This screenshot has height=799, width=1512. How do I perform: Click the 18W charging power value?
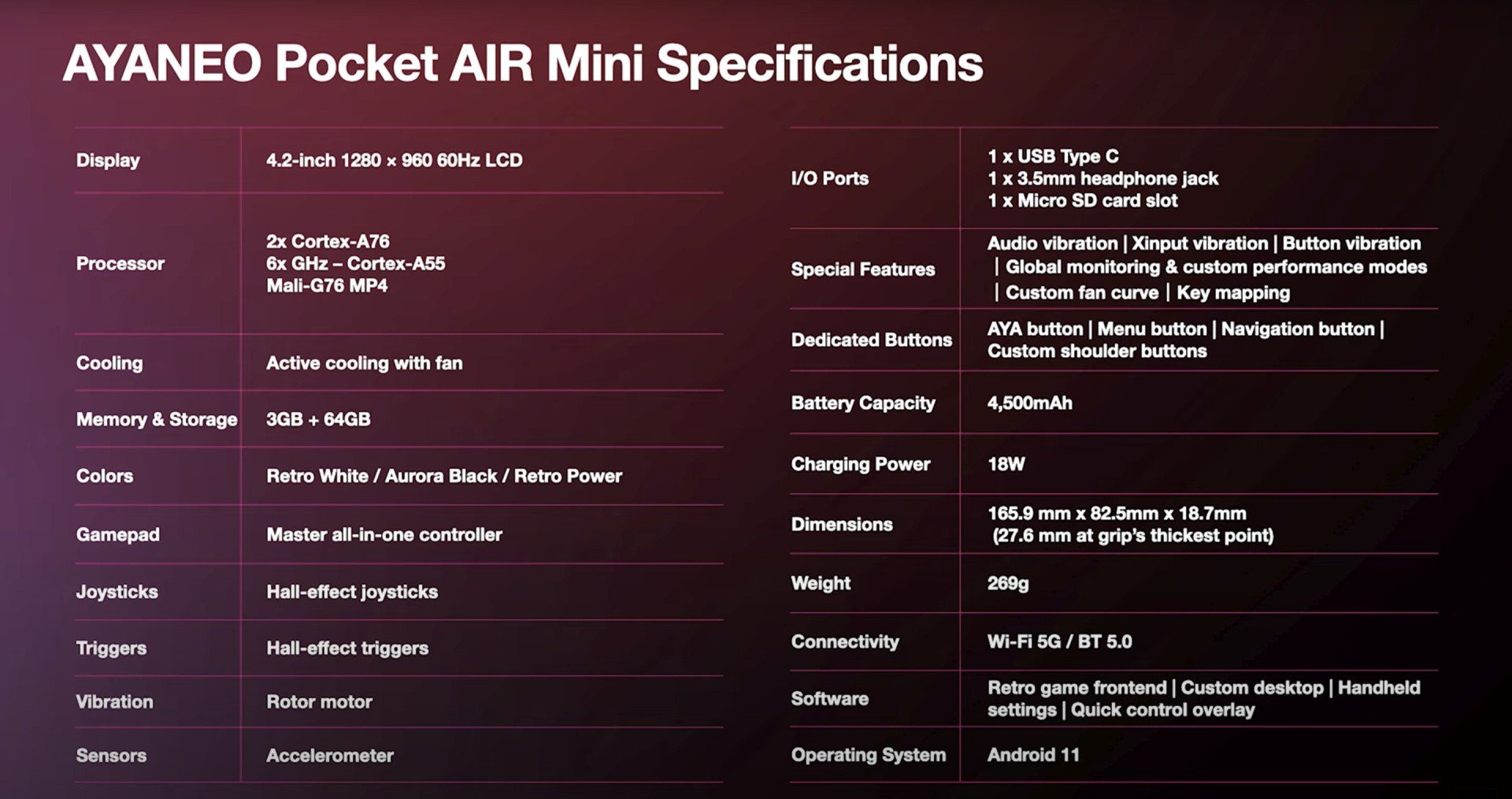(x=1006, y=464)
